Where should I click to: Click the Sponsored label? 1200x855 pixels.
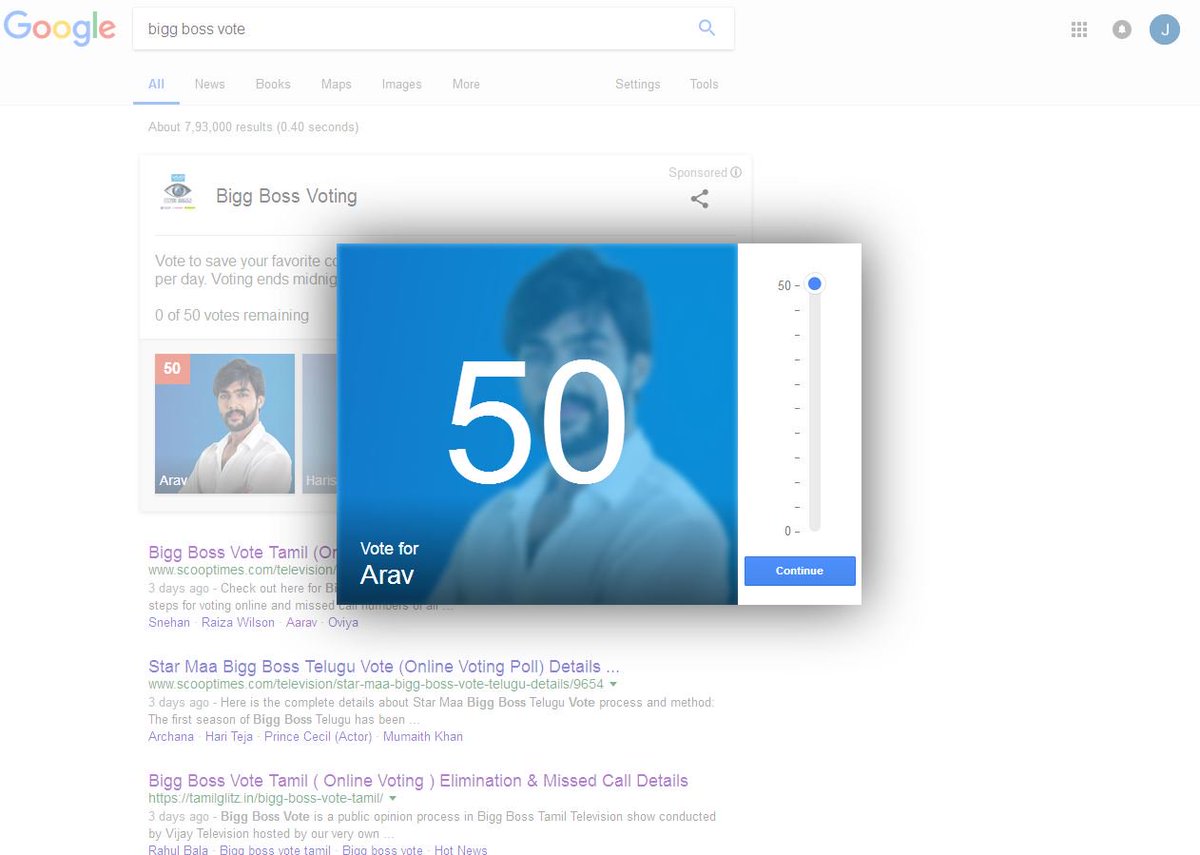click(698, 172)
